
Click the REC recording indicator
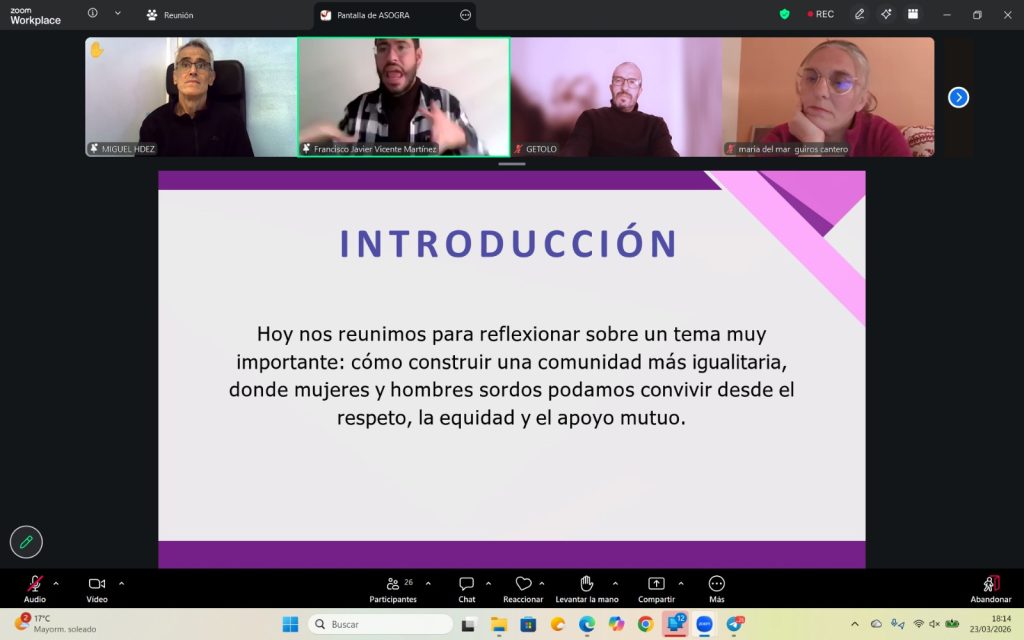coord(821,14)
